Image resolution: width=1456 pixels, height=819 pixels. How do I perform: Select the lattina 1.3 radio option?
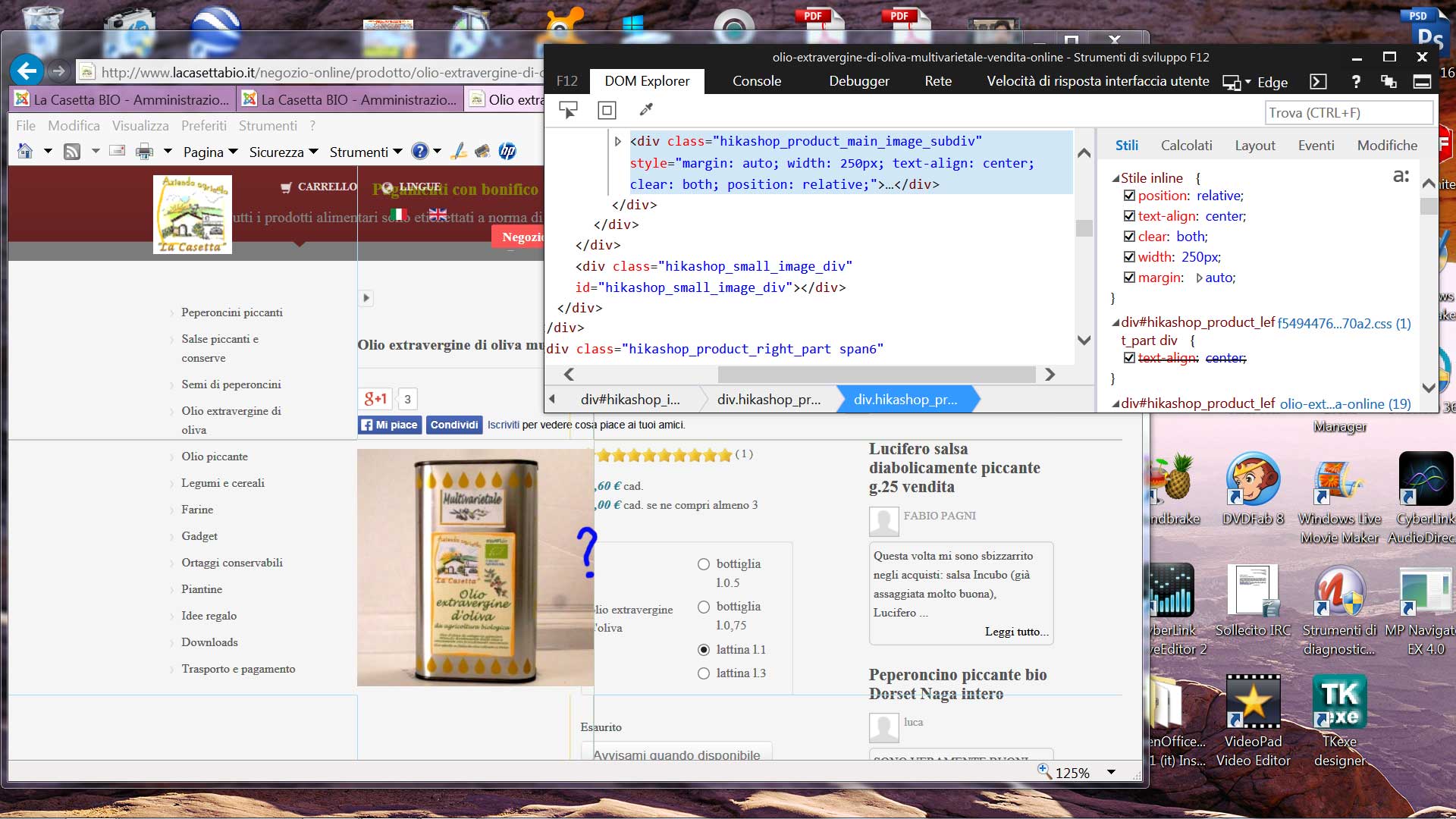704,673
